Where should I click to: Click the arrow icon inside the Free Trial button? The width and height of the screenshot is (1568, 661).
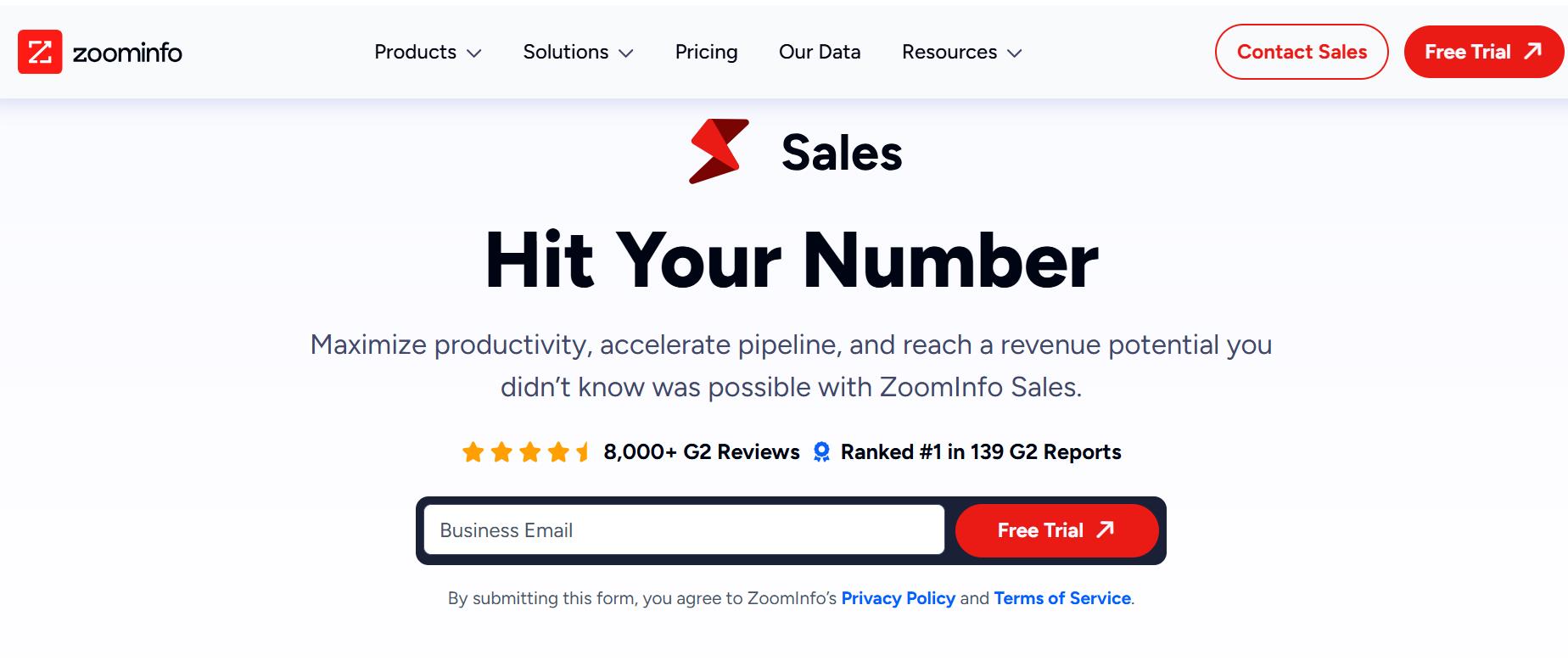tap(1105, 530)
